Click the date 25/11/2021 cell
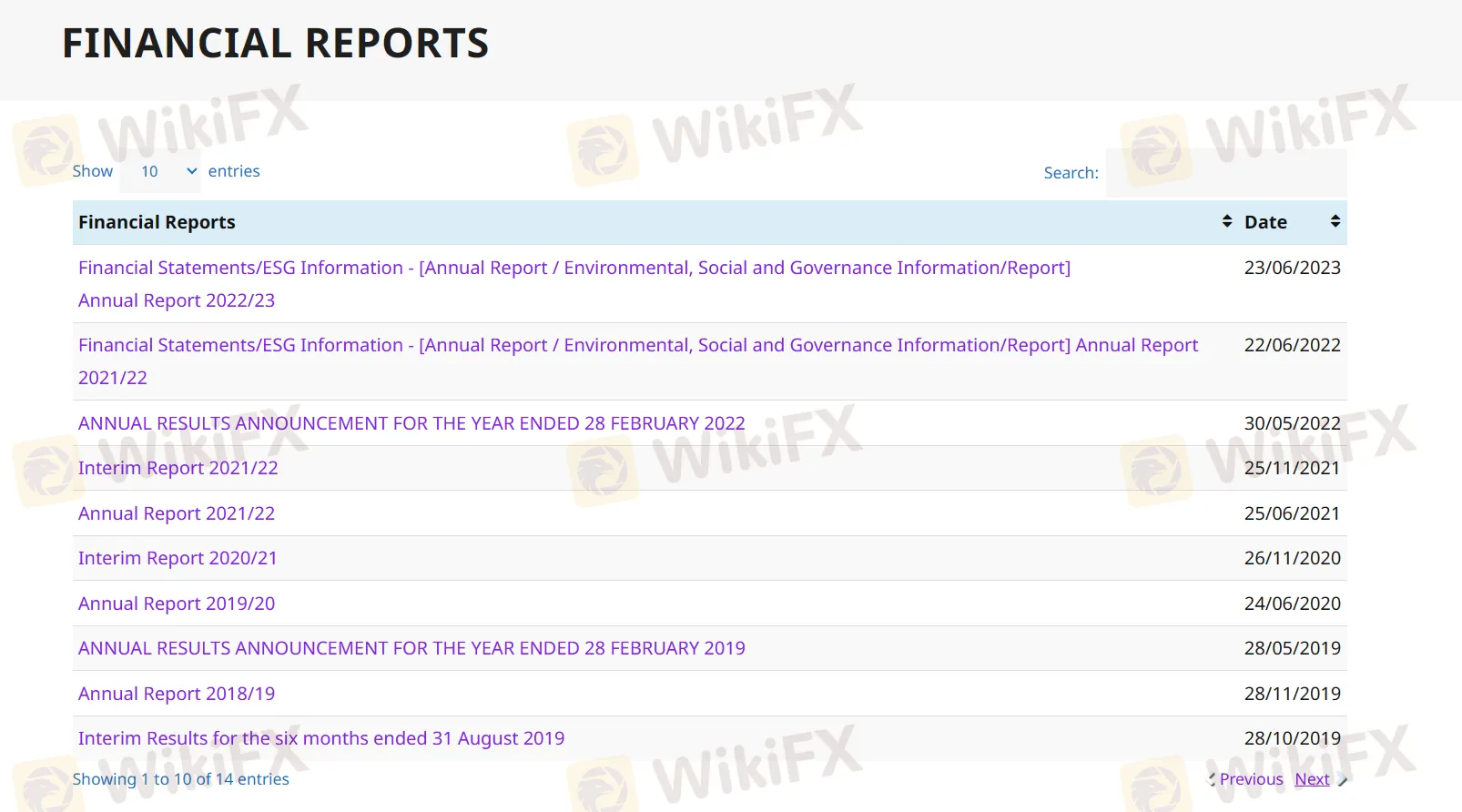 1293,468
